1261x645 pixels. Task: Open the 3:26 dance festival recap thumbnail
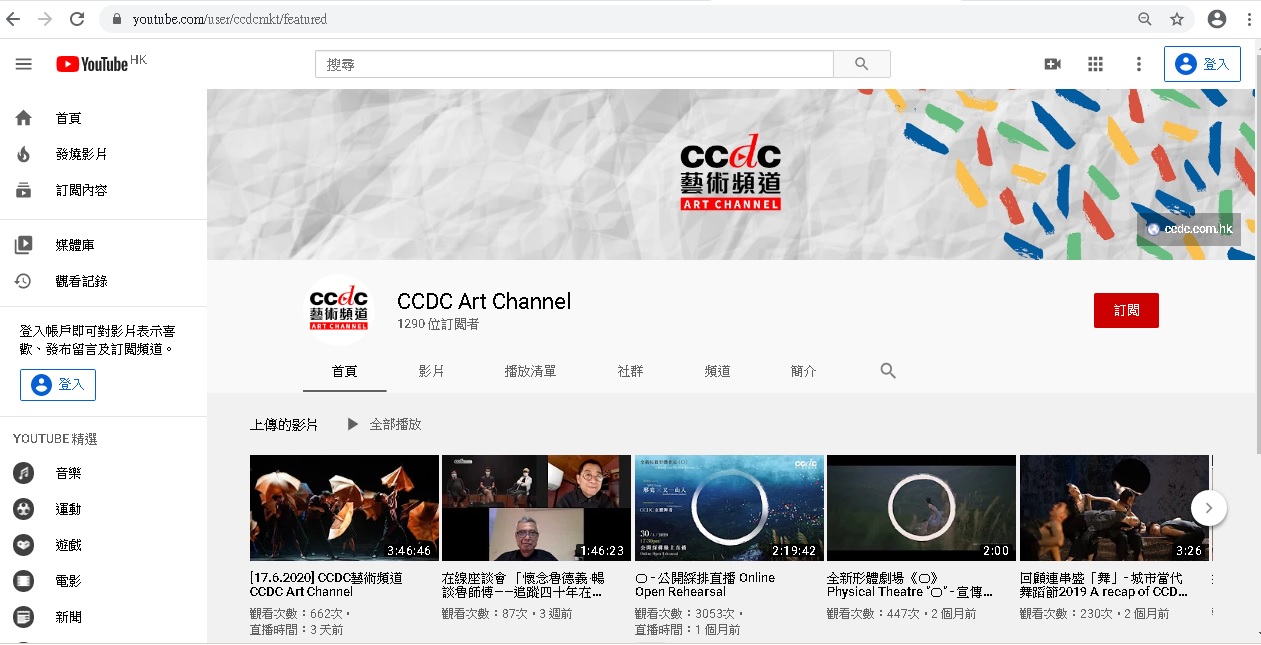coord(1114,508)
